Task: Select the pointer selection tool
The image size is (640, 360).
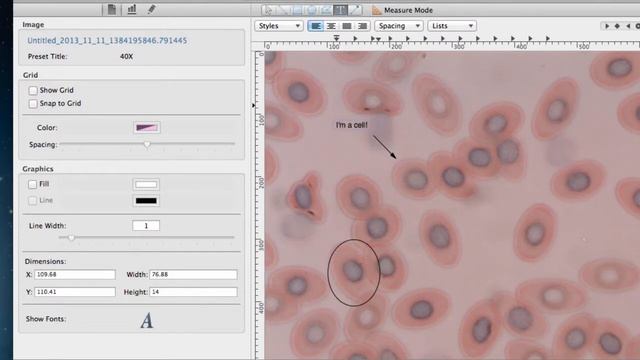Action: (268, 10)
